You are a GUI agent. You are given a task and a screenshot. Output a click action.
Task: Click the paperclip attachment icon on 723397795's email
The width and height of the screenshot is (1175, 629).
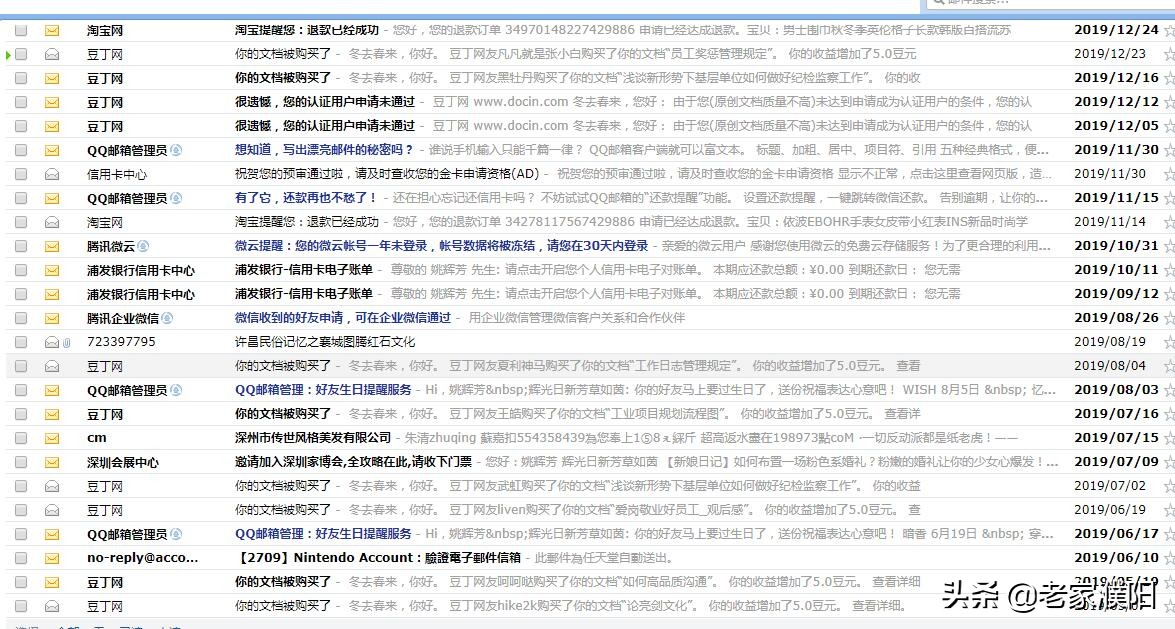pyautogui.click(x=64, y=341)
